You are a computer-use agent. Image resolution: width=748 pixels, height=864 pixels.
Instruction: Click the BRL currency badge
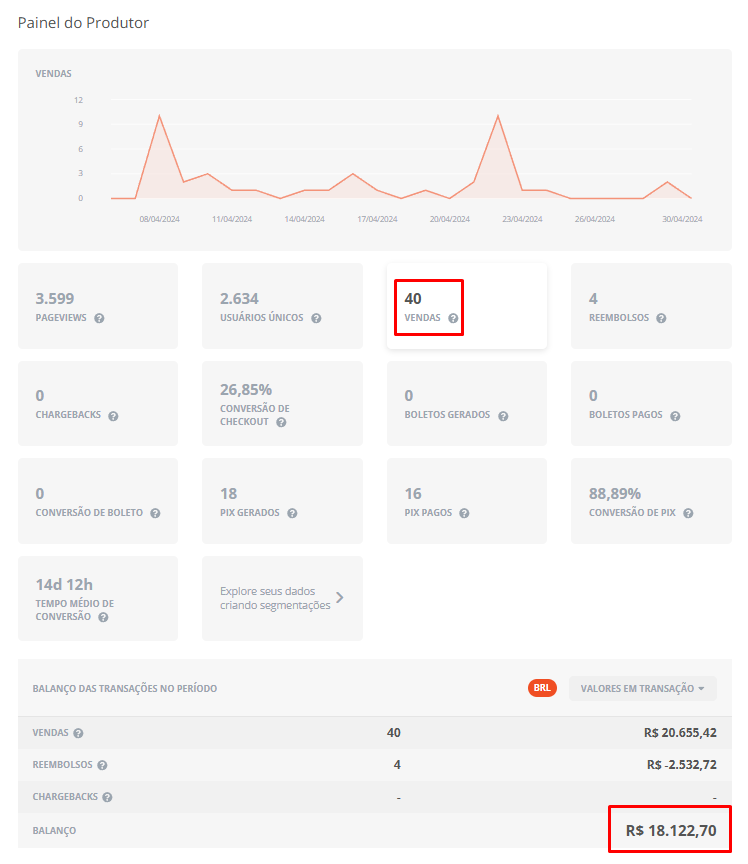(542, 688)
